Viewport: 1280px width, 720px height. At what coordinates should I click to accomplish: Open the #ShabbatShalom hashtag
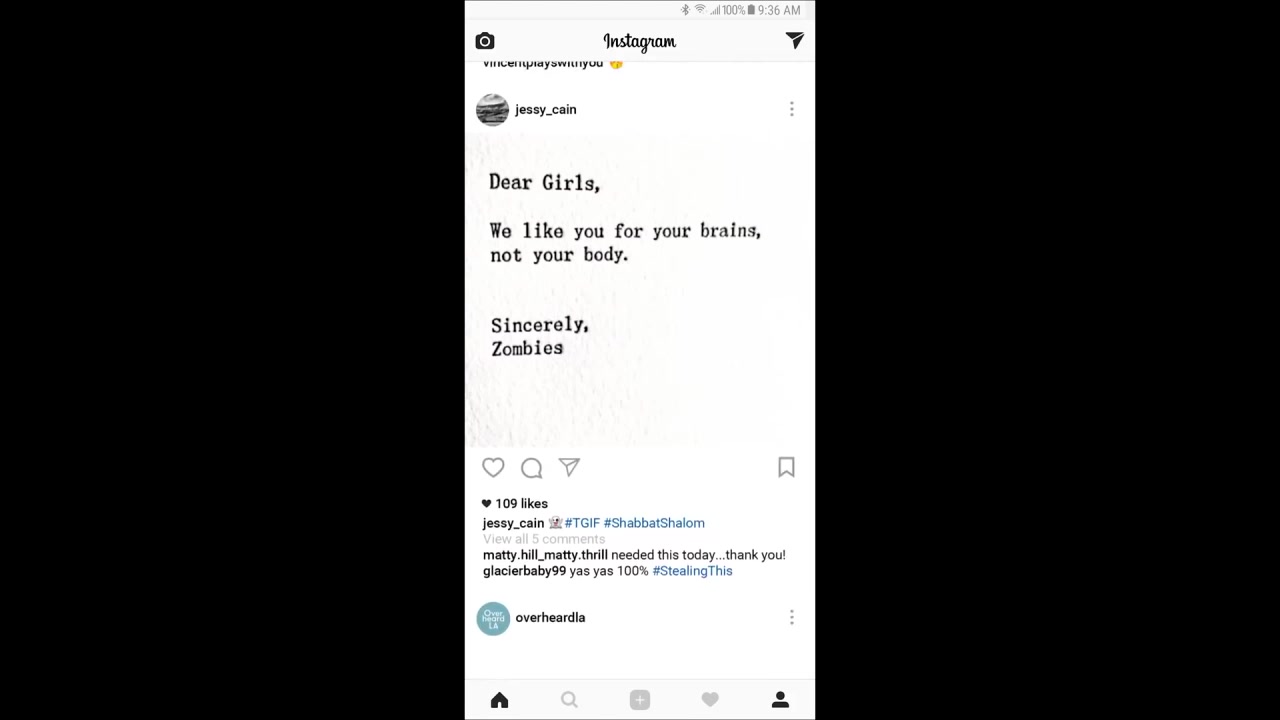pos(654,523)
